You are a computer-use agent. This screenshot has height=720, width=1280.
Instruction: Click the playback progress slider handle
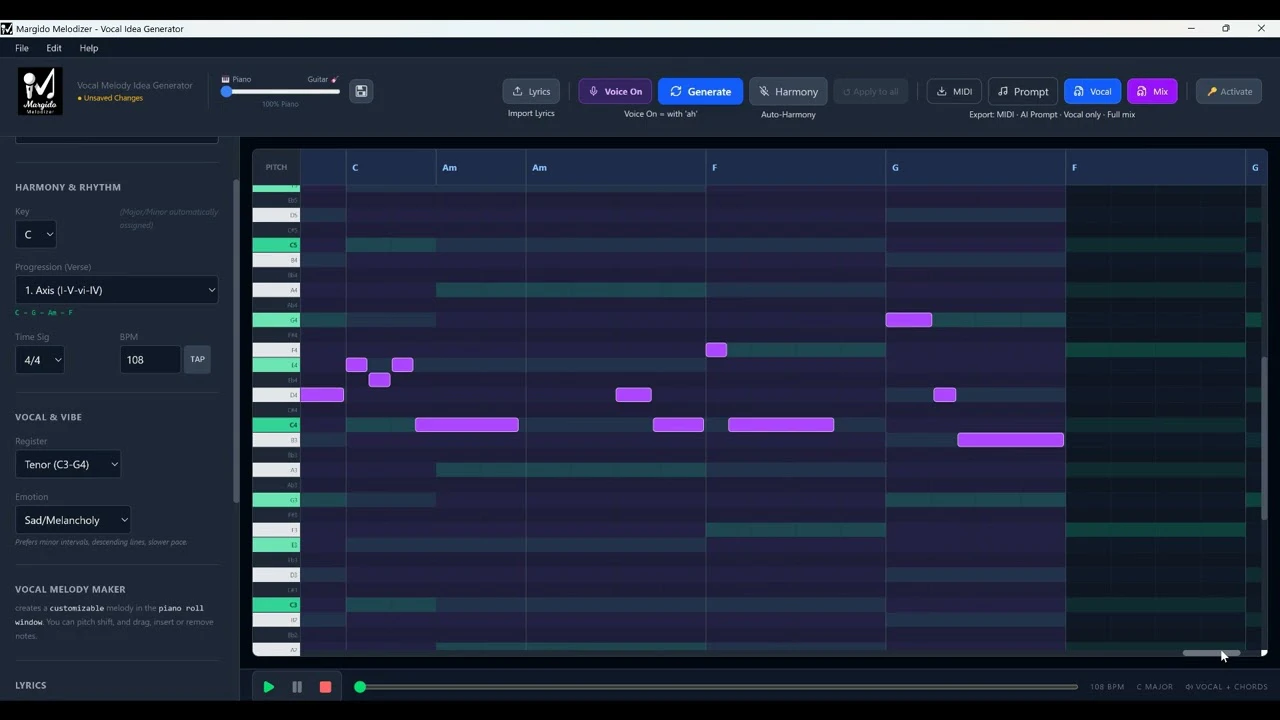coord(360,687)
